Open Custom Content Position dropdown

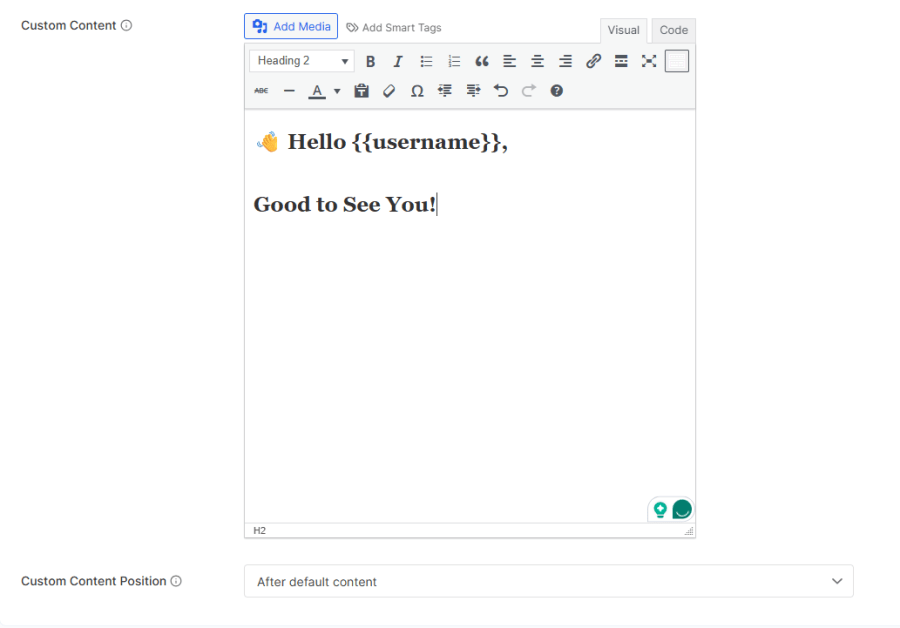point(548,581)
